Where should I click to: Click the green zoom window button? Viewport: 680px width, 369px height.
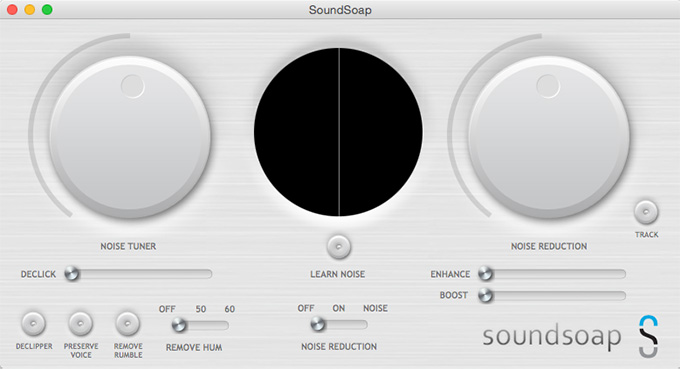47,10
